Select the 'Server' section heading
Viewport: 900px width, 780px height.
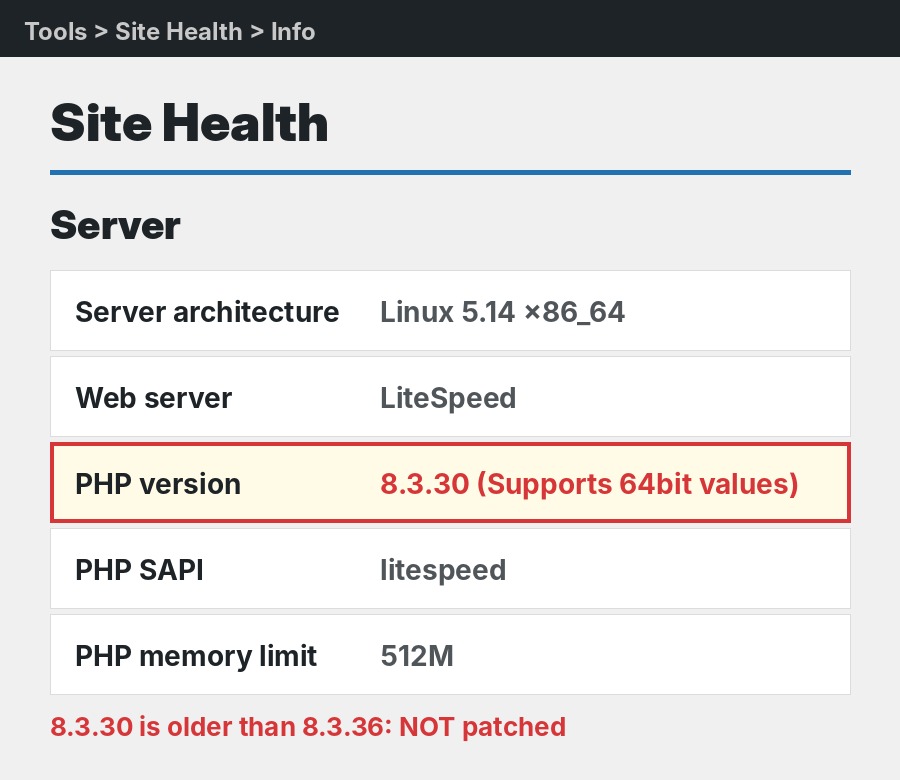(x=115, y=225)
